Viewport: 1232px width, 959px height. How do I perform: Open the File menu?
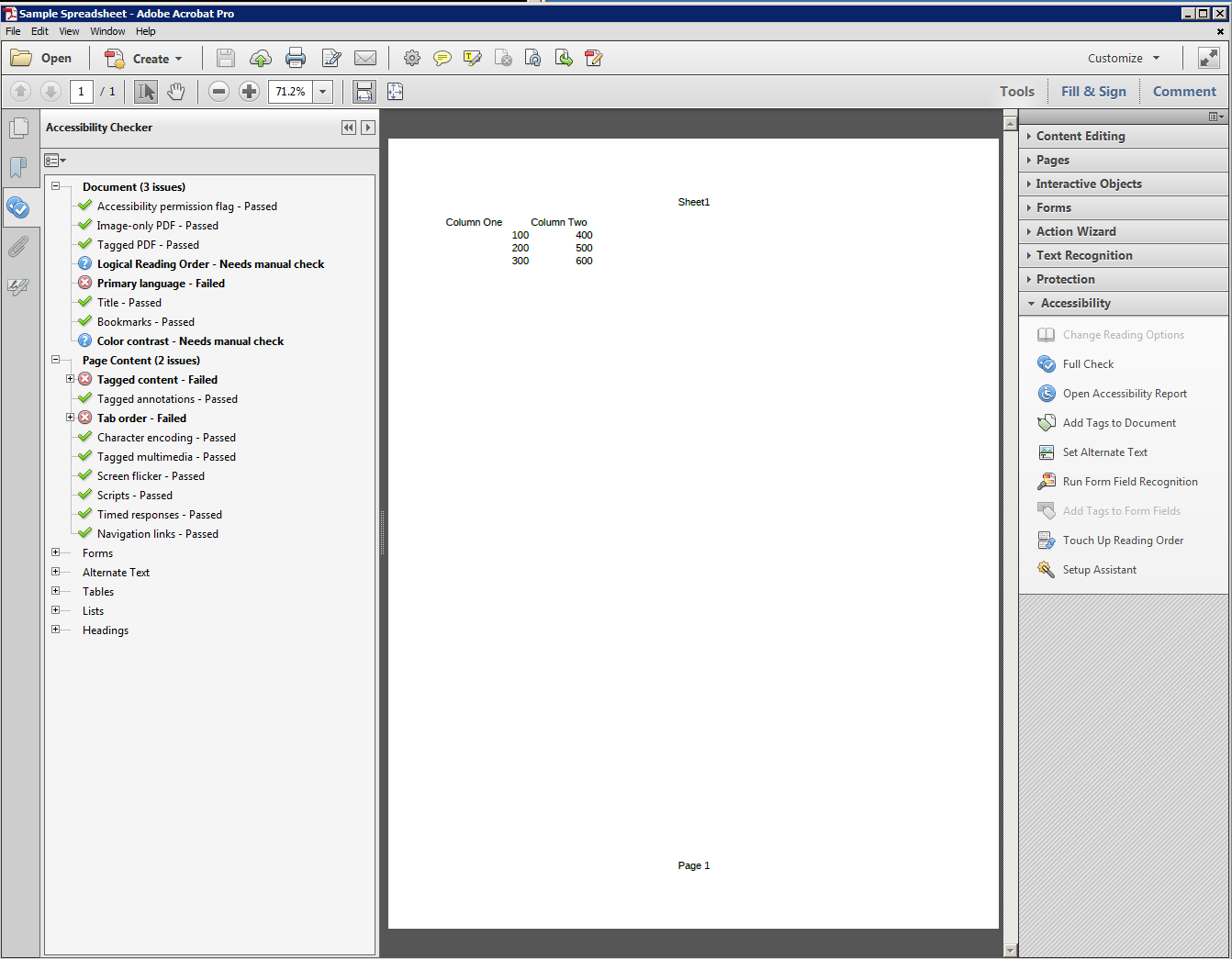[x=13, y=31]
